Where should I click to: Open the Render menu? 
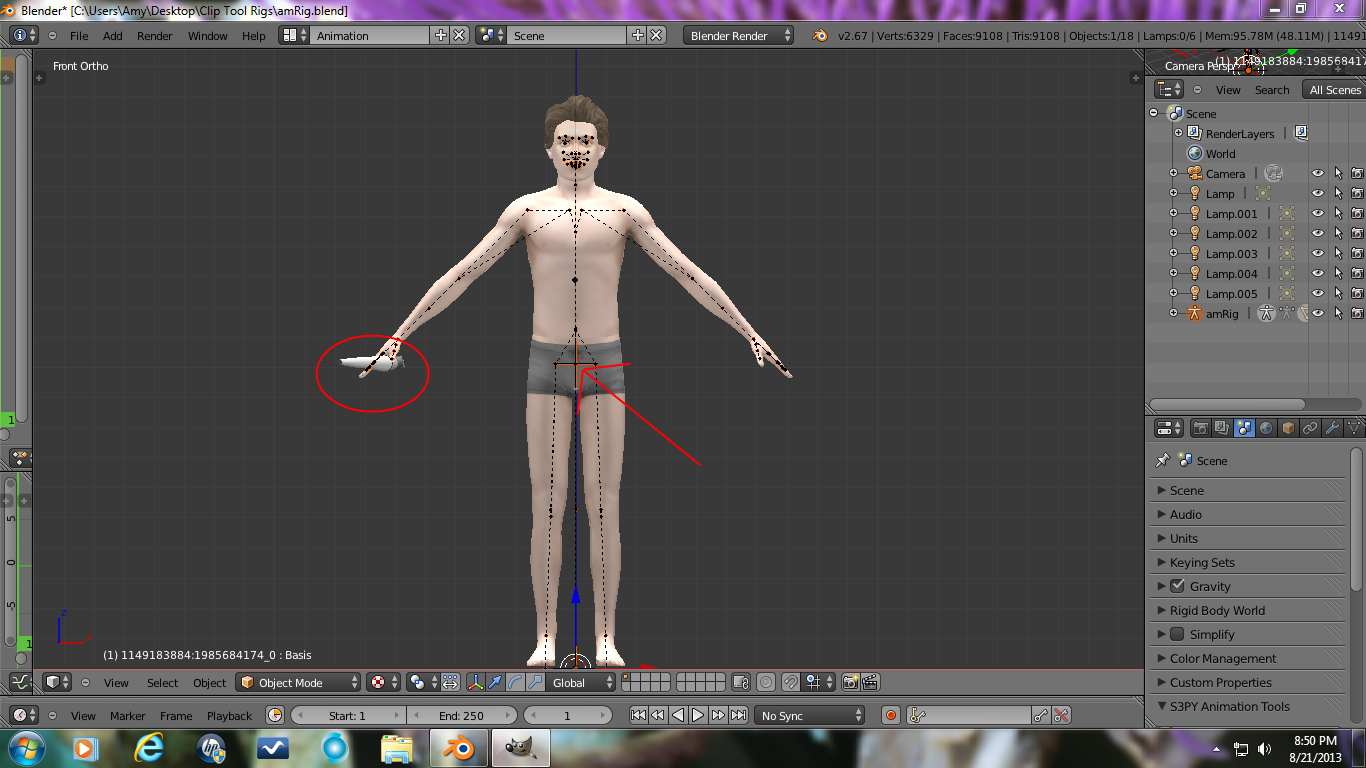click(155, 35)
